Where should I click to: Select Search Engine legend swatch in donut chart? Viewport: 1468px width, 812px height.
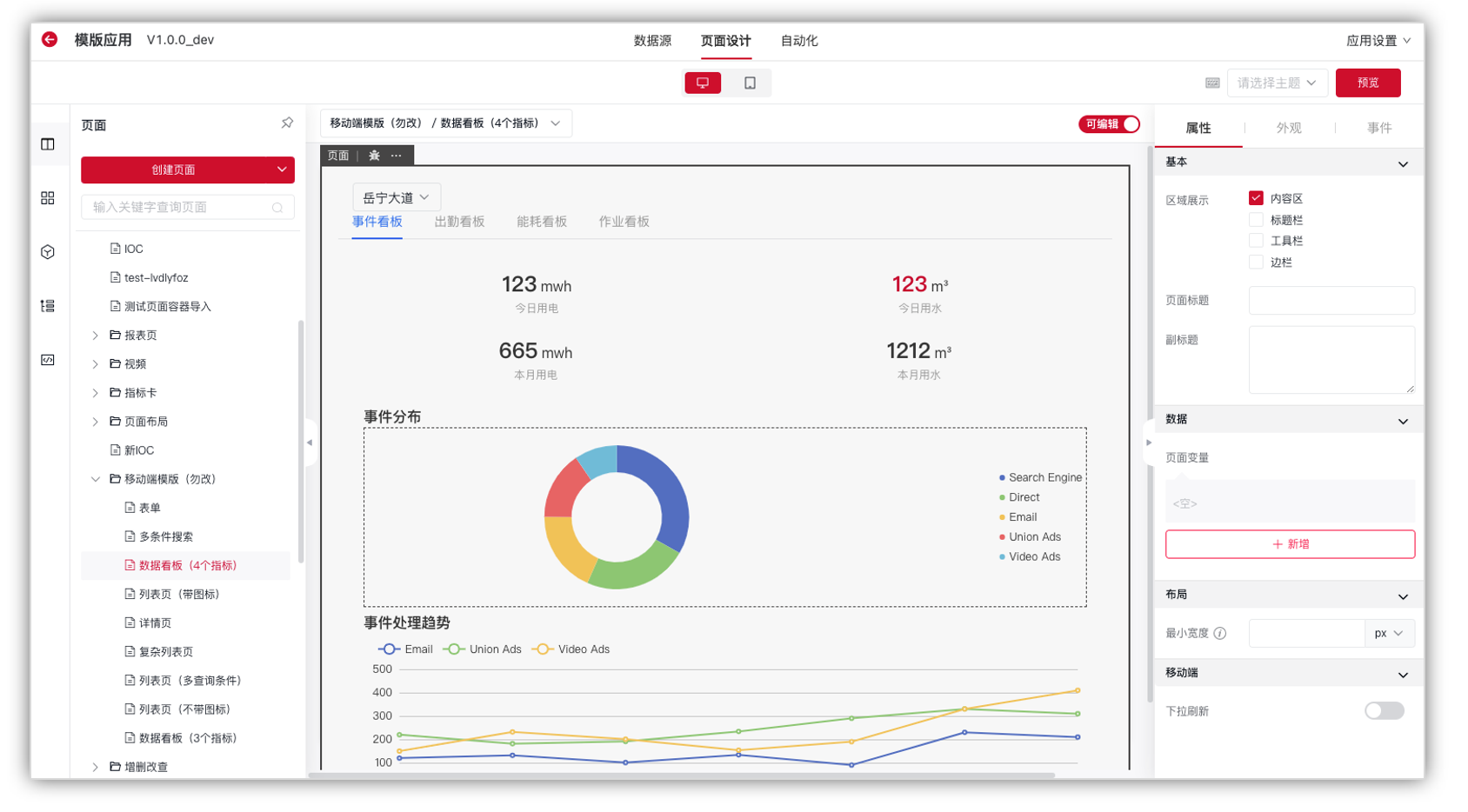tap(1002, 478)
